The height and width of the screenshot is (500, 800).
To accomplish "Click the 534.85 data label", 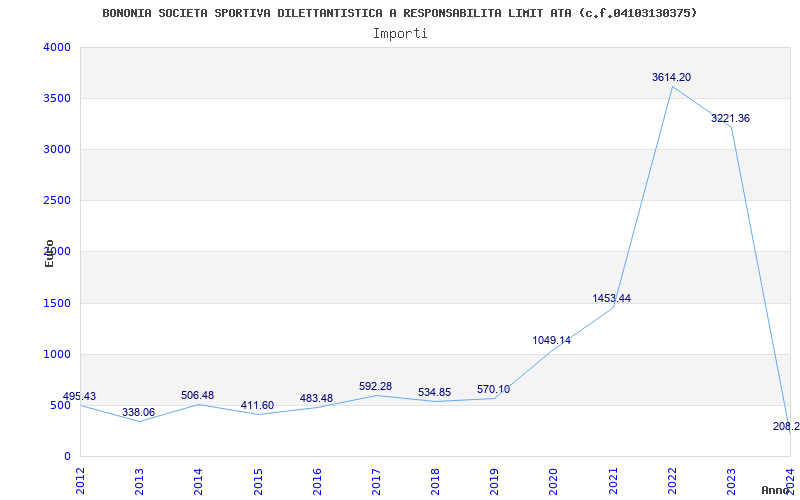I will pyautogui.click(x=435, y=393).
